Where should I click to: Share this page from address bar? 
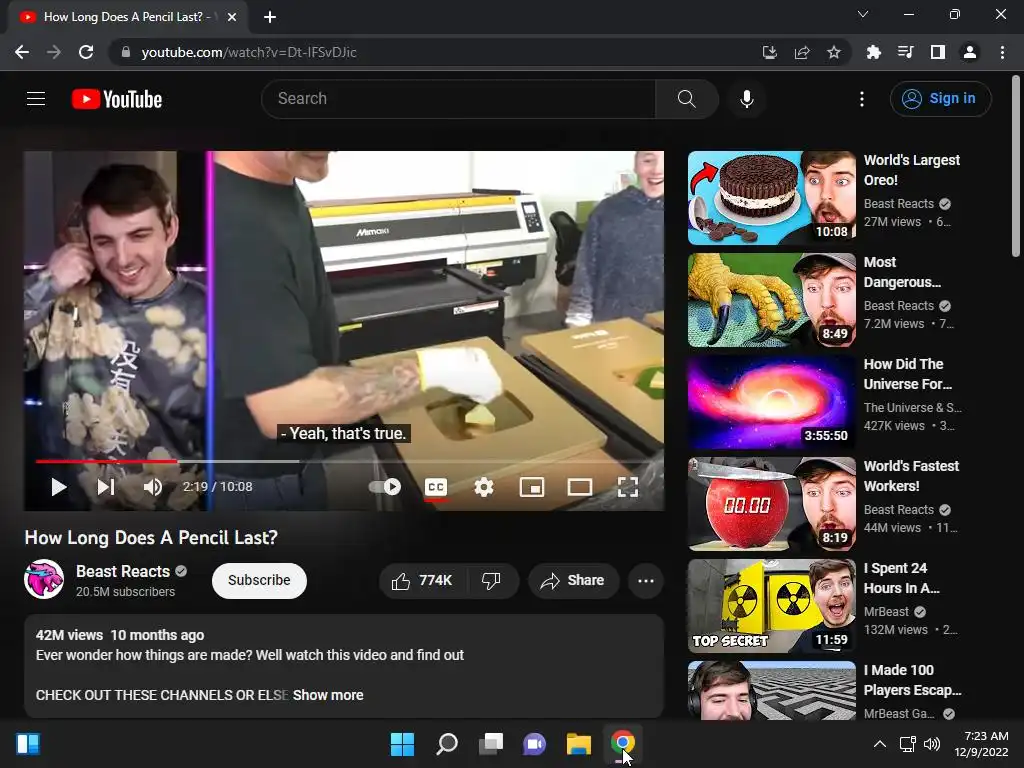(x=802, y=52)
